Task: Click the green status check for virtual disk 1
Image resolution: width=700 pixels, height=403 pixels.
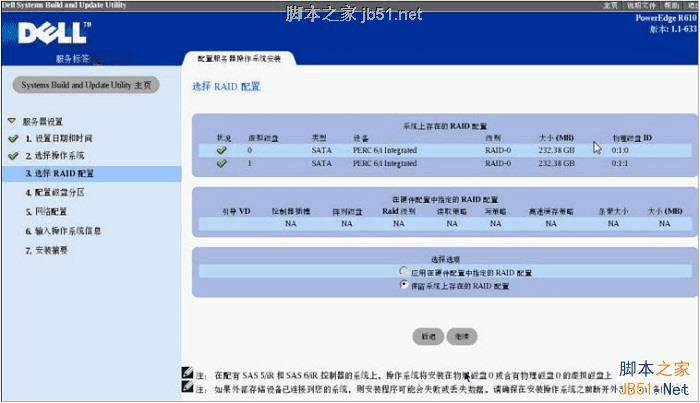Action: (x=221, y=163)
